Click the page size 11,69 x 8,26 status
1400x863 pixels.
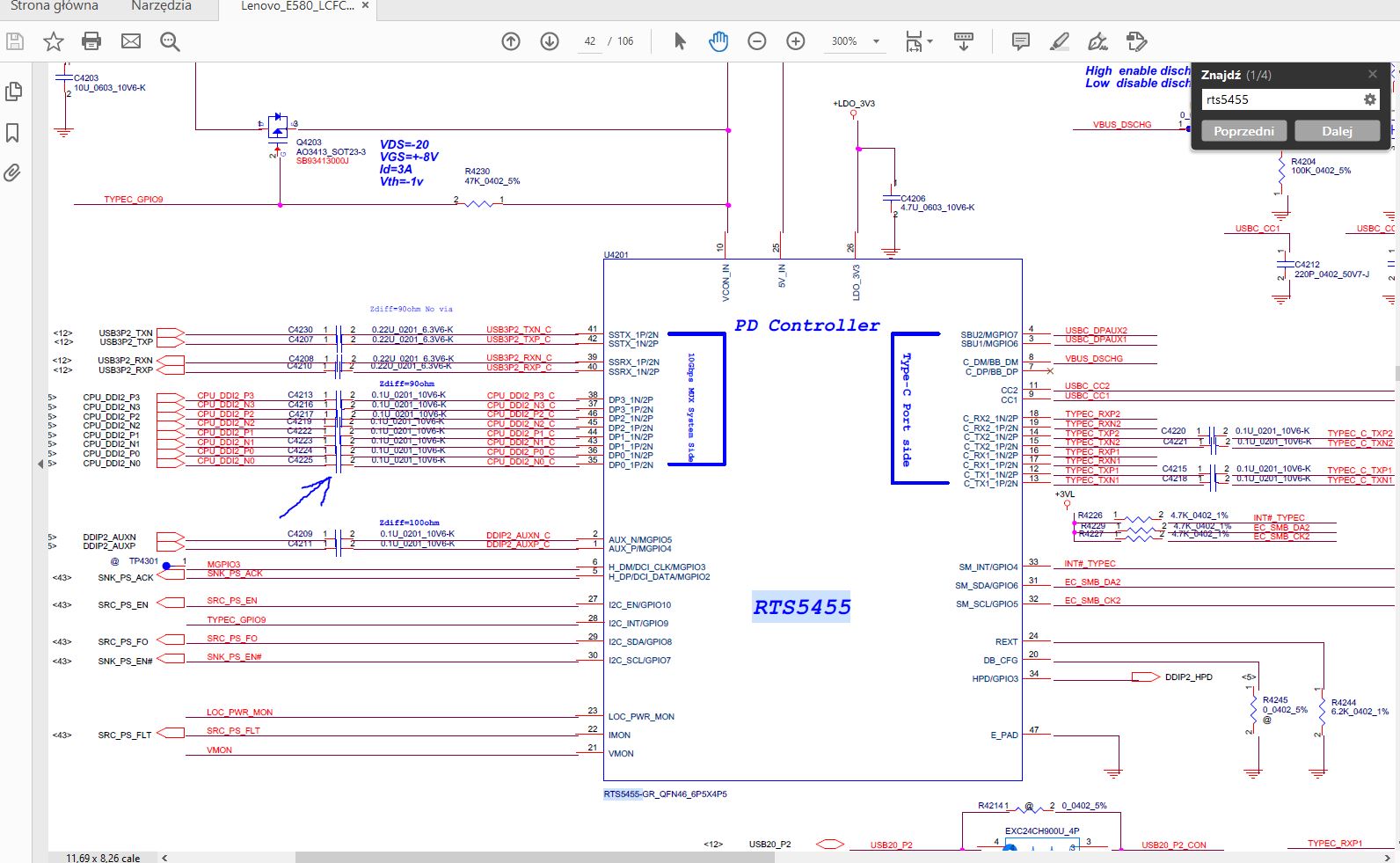click(103, 858)
